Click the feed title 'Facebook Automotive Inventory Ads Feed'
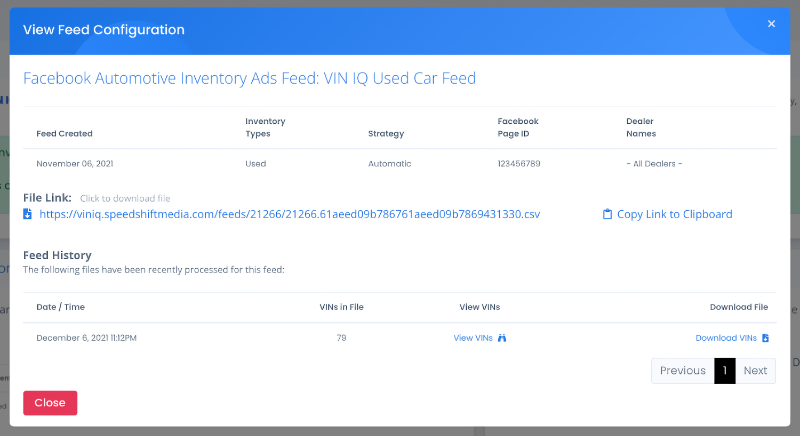Viewport: 800px width, 436px height. (x=249, y=78)
